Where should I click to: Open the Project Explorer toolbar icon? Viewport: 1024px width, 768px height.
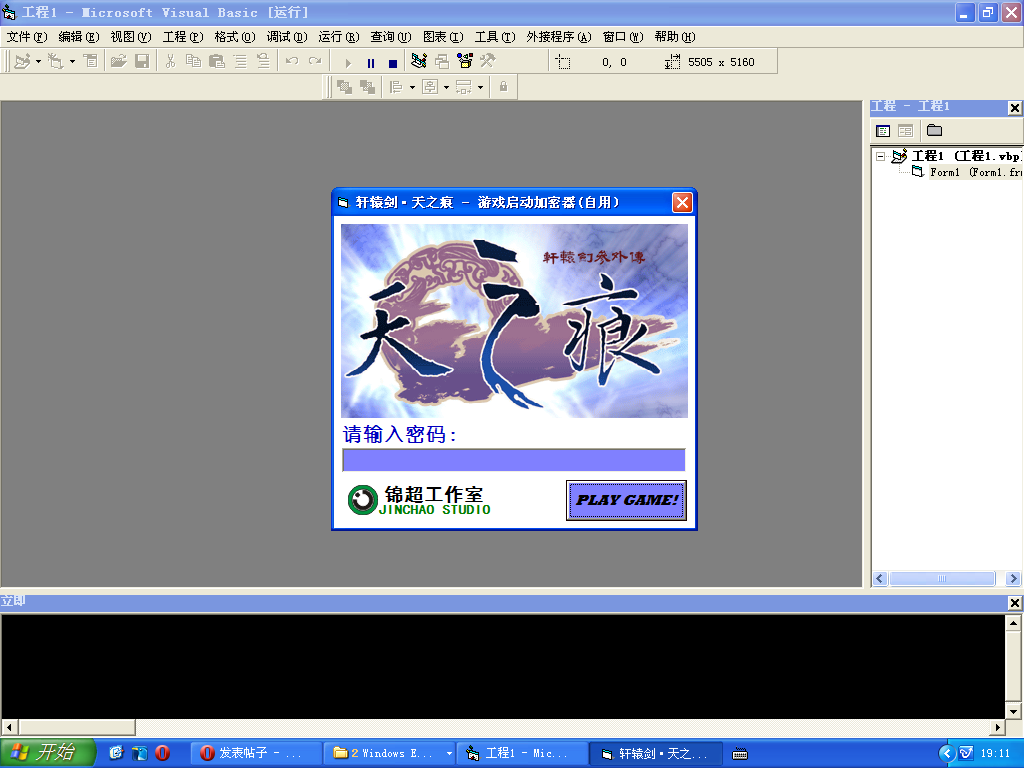click(x=419, y=61)
